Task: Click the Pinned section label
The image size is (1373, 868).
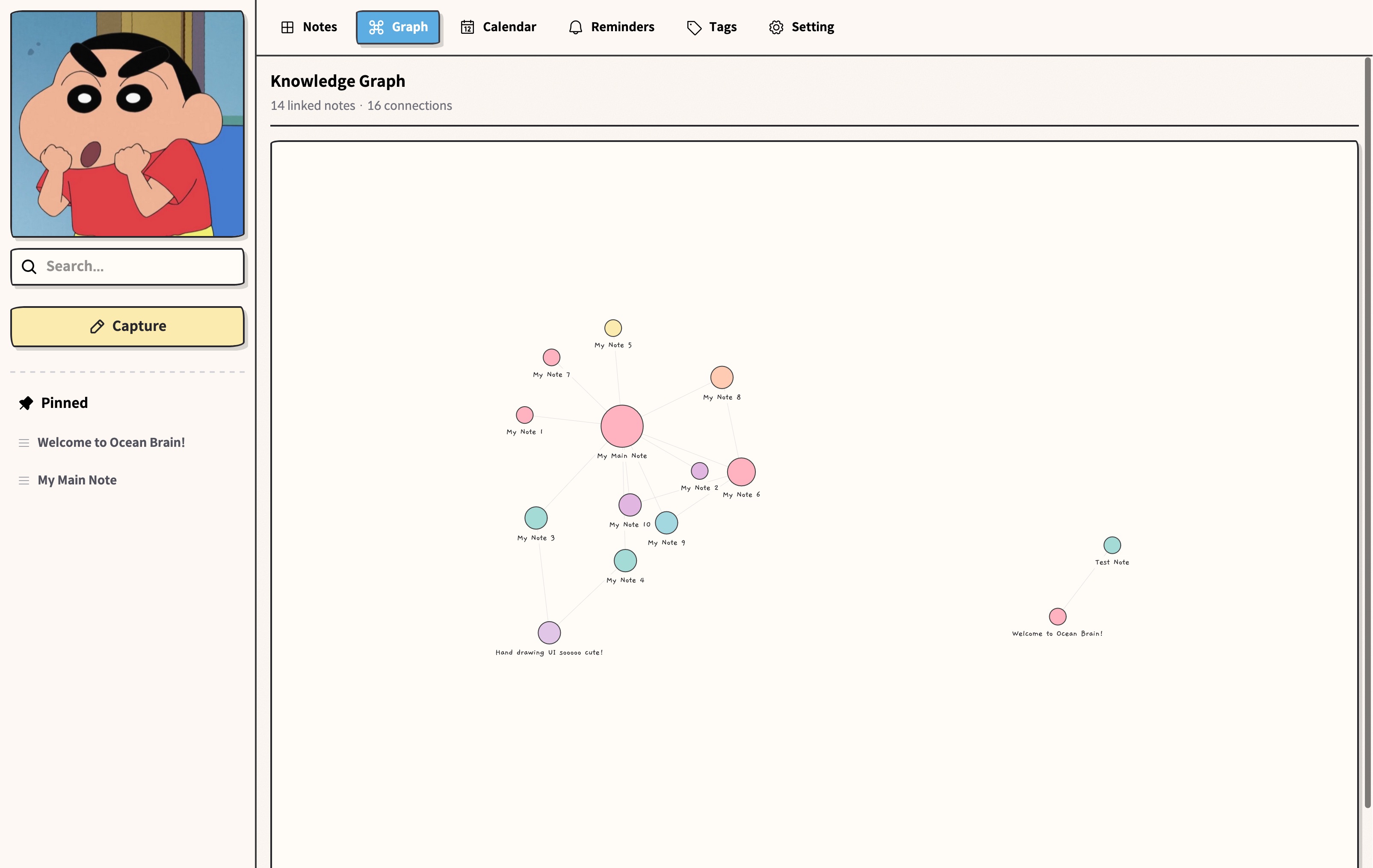Action: (x=65, y=403)
